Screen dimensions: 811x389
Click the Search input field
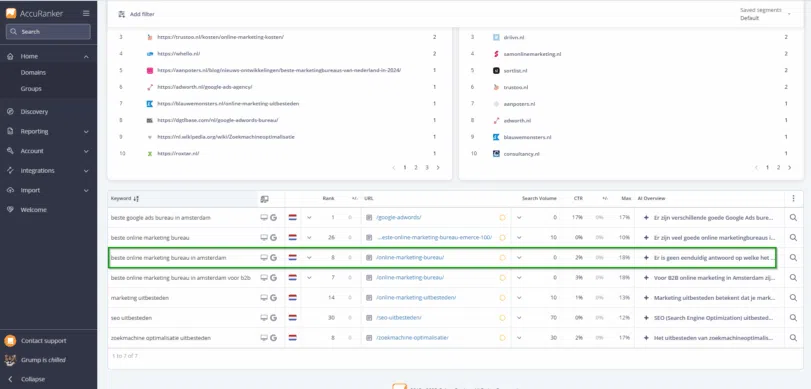(48, 32)
